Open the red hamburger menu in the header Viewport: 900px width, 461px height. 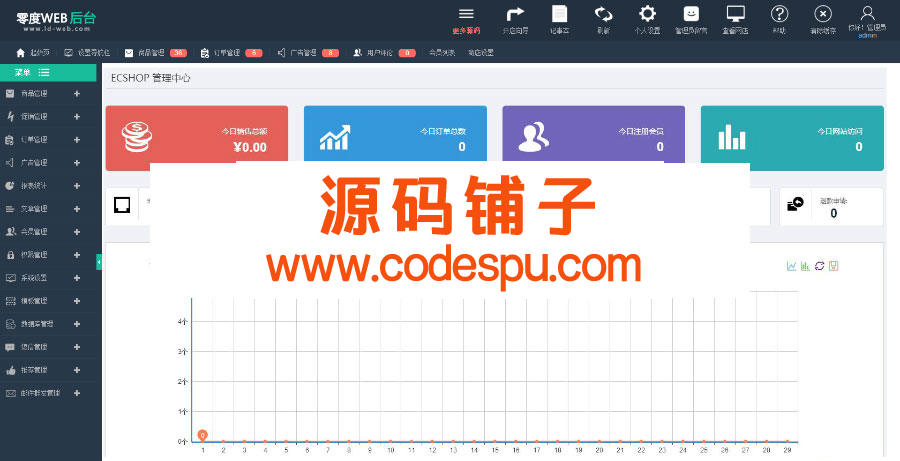(466, 14)
